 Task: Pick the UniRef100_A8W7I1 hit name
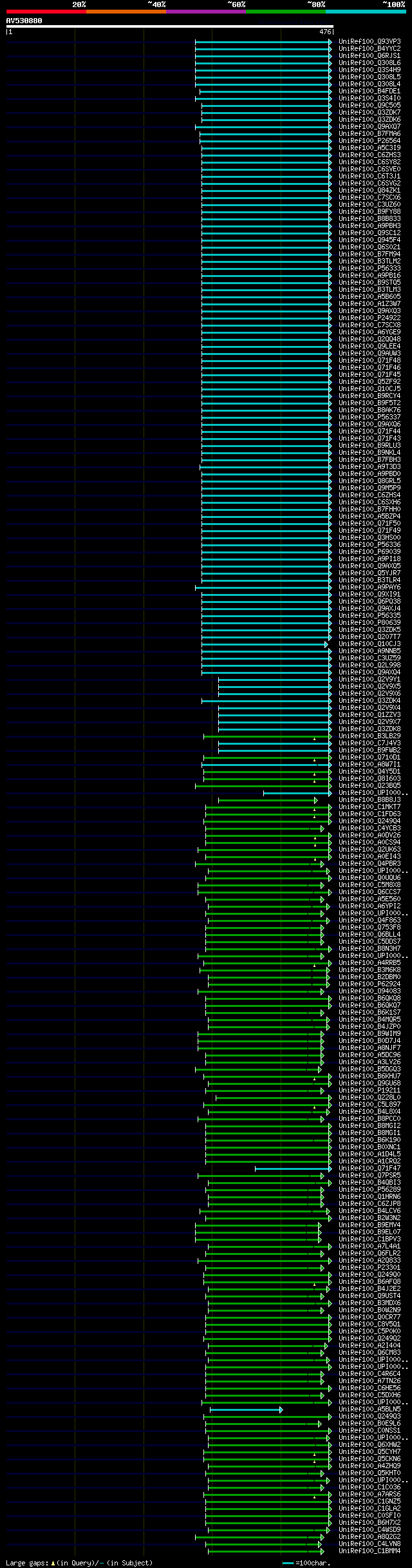[370, 764]
